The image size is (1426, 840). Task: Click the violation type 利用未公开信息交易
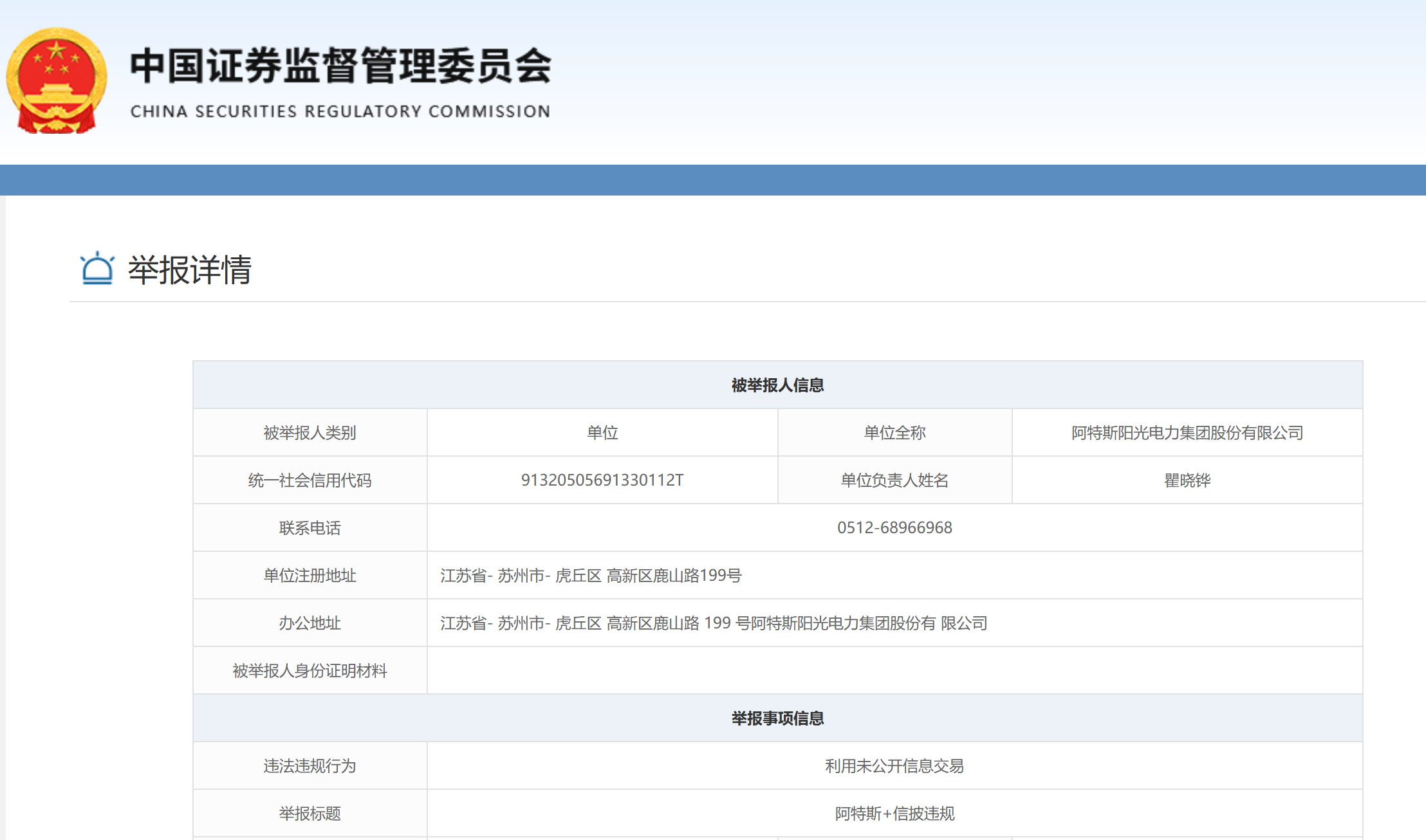(x=894, y=766)
